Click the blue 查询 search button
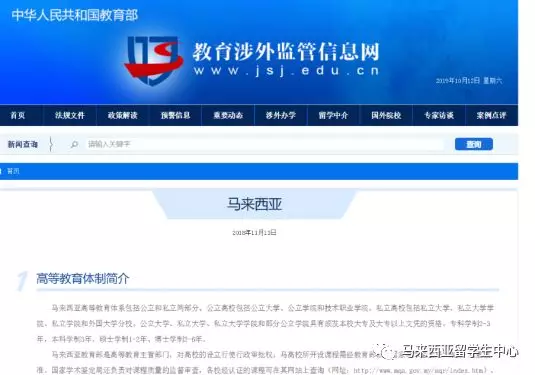Screen dimensions: 535x375 474,144
